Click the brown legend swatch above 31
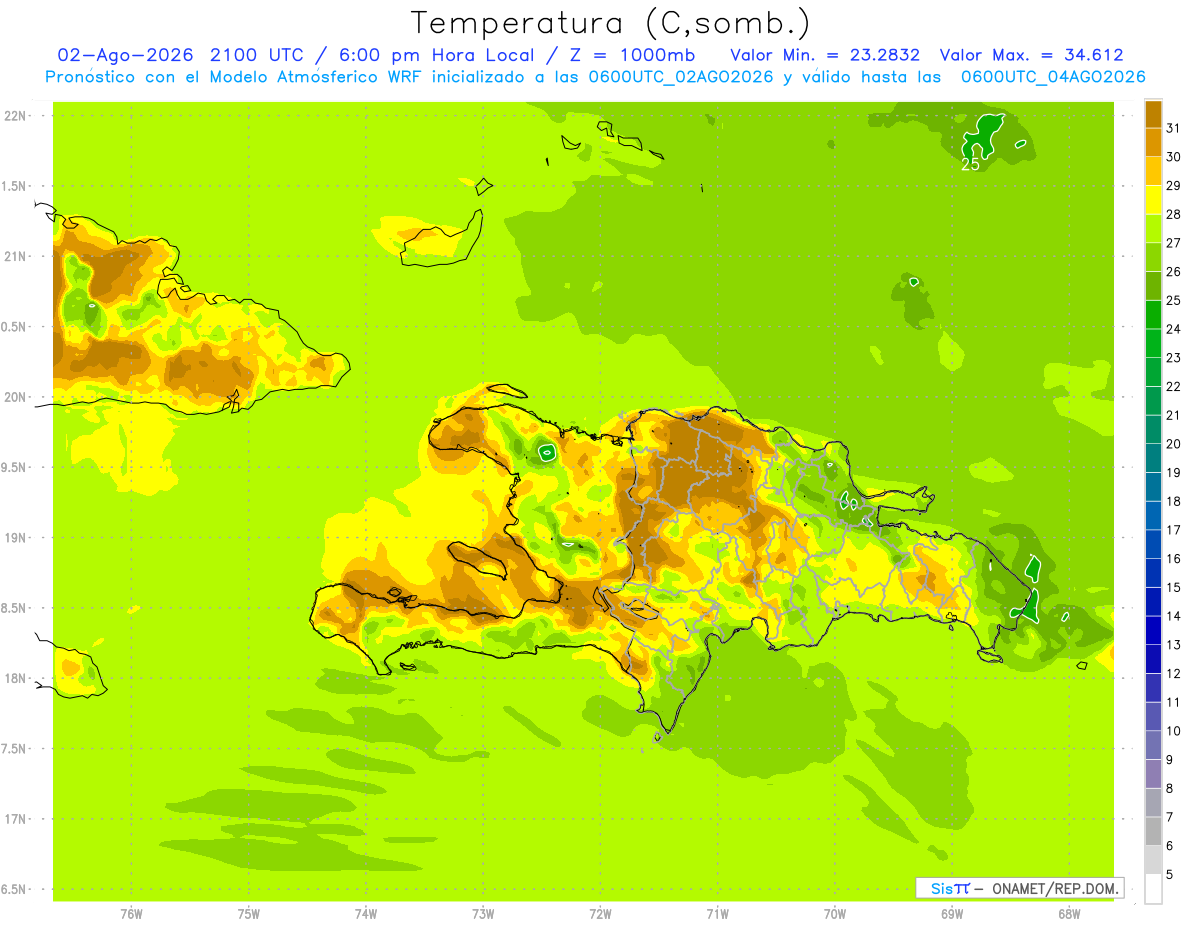This screenshot has height=927, width=1200. (1153, 113)
